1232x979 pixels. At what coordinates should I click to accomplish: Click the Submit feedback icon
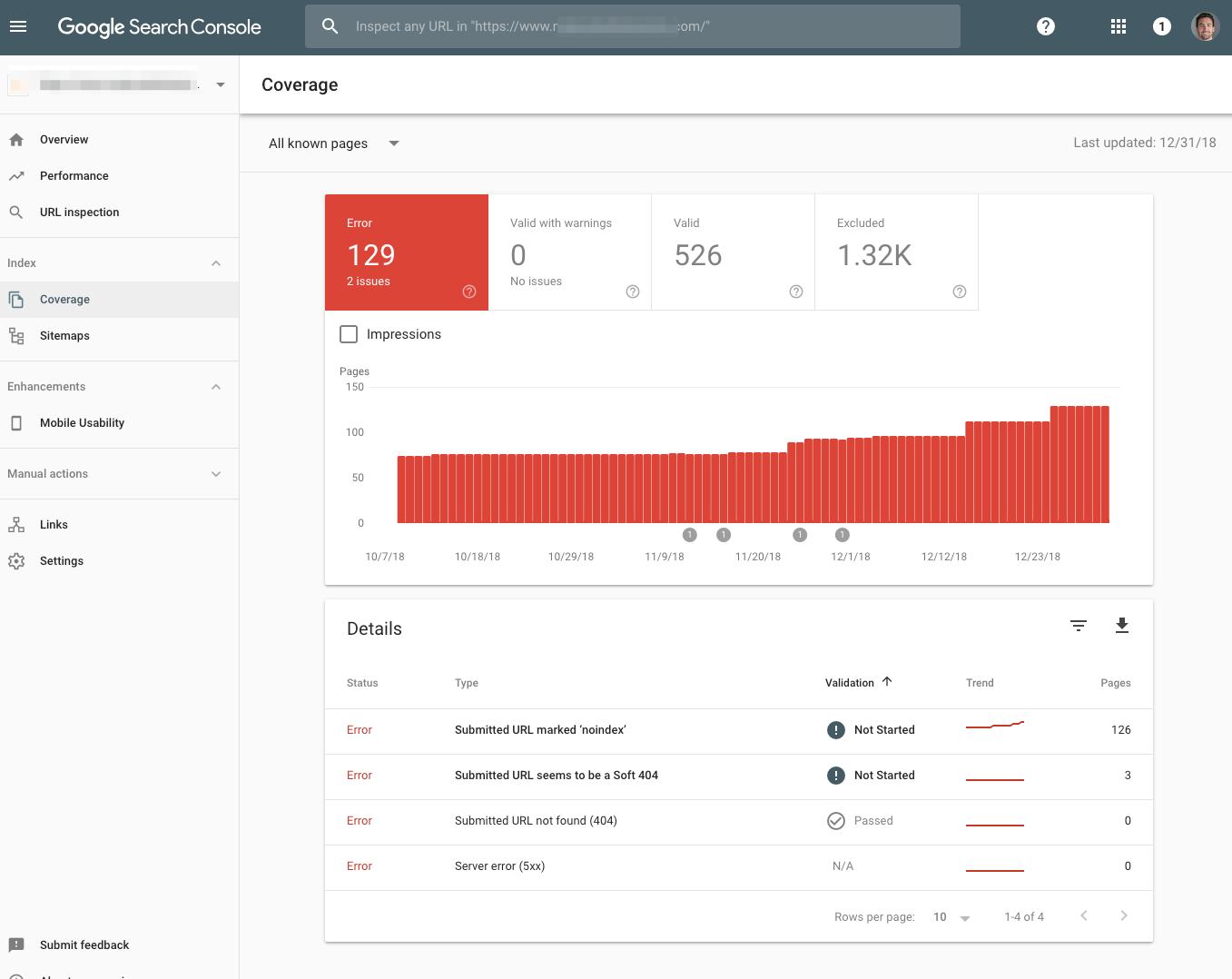(x=16, y=944)
